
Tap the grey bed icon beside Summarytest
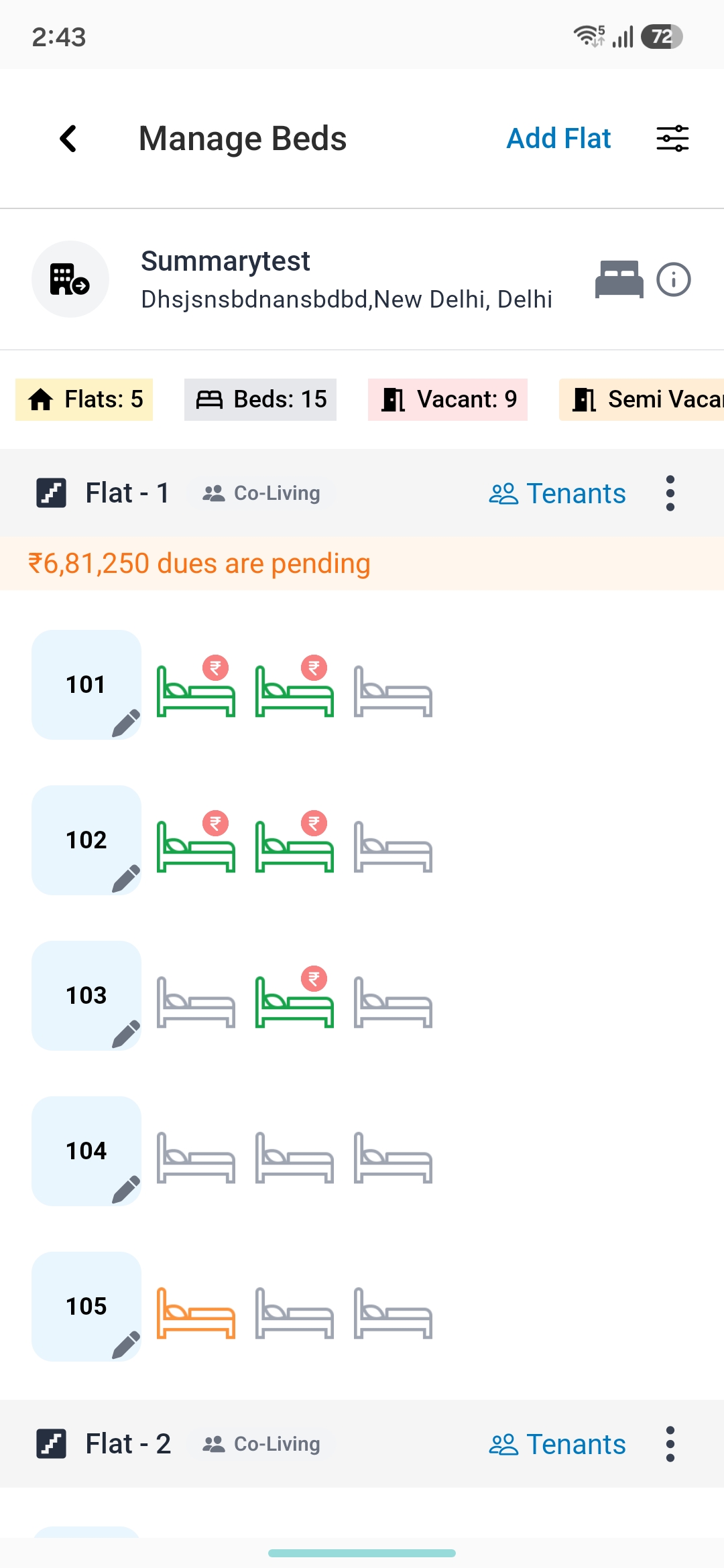point(619,279)
